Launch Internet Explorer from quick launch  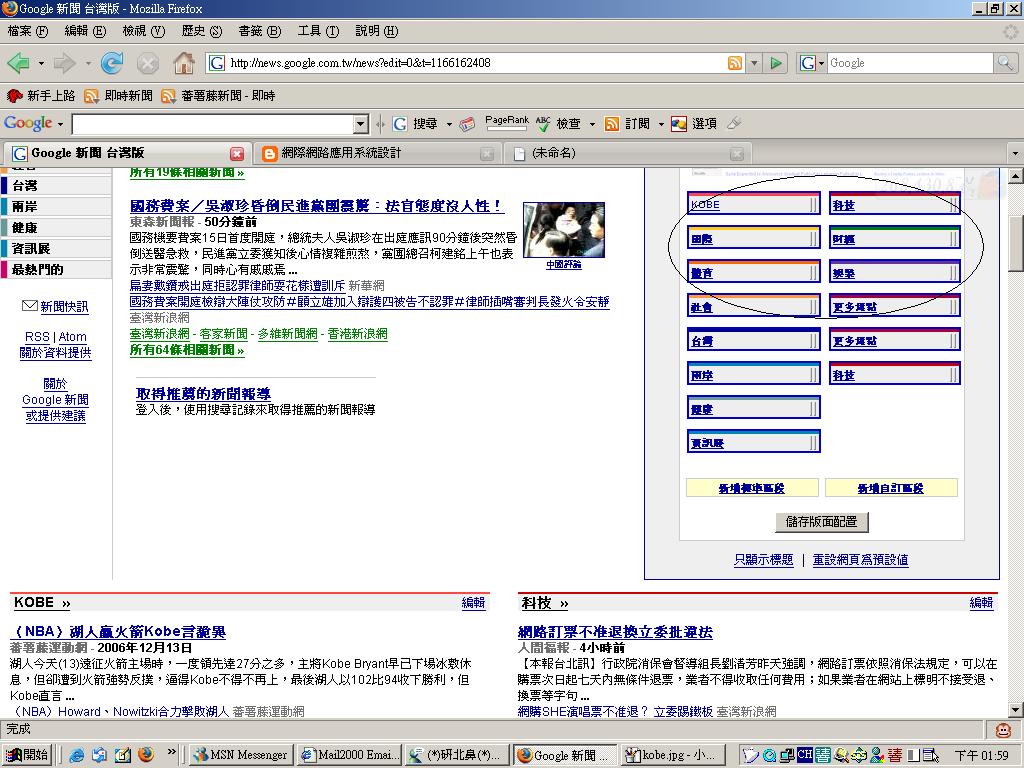[x=76, y=755]
